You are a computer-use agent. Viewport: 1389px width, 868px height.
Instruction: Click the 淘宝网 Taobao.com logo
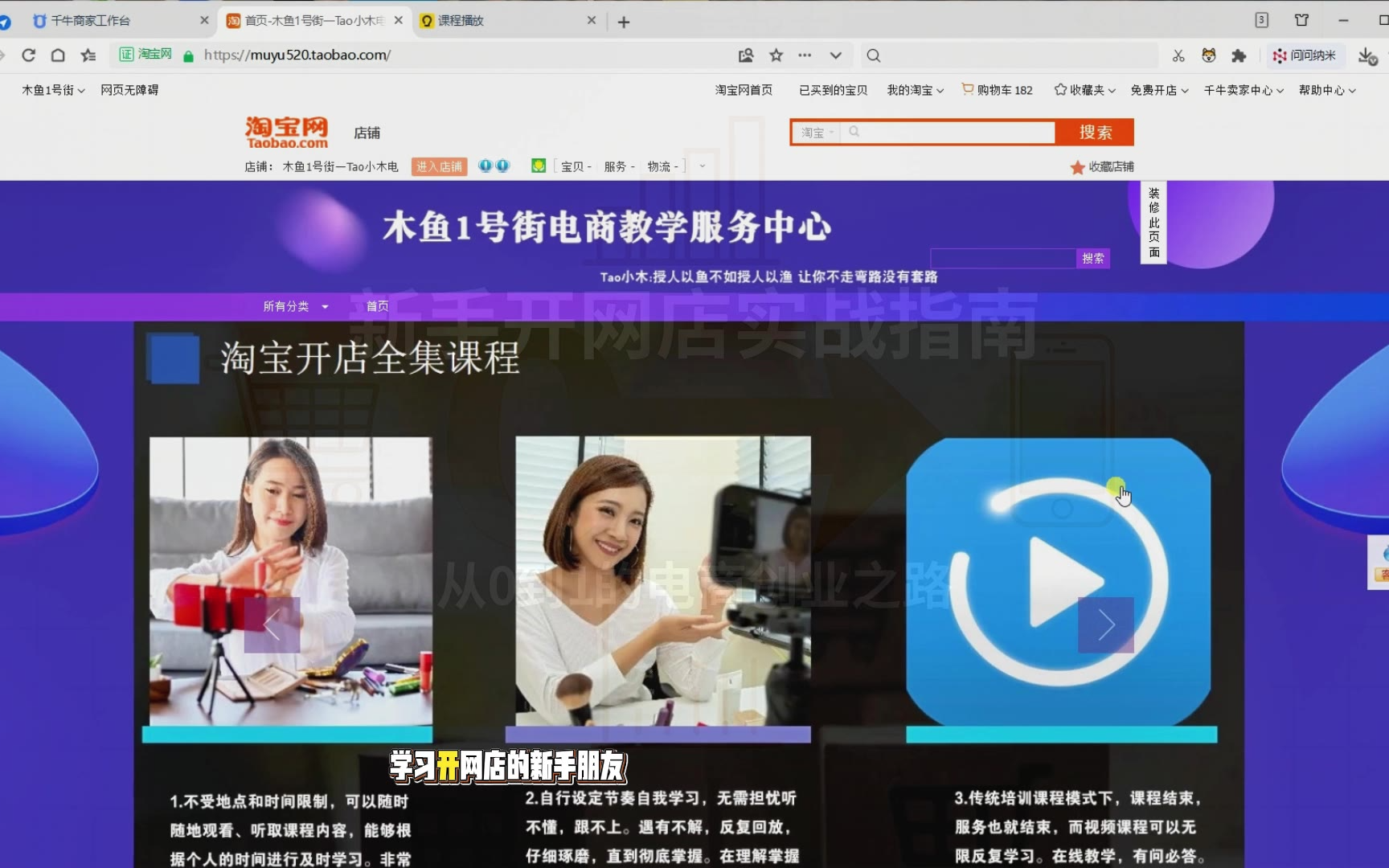click(287, 133)
